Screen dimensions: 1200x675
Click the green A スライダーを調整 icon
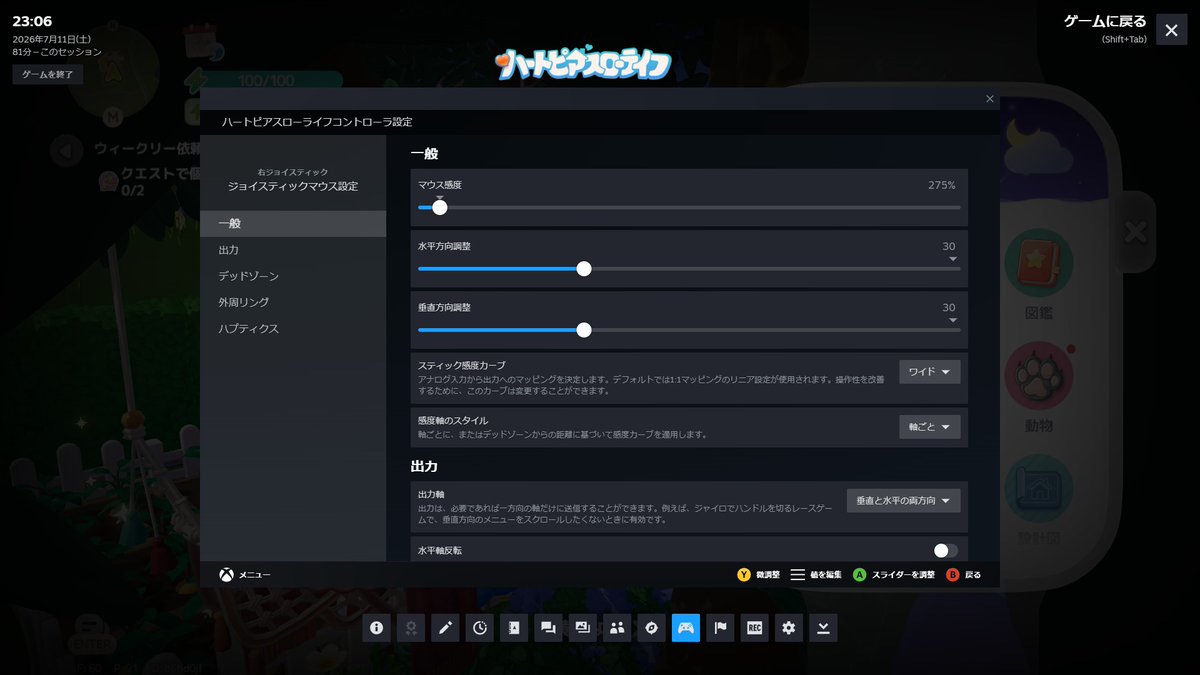point(860,575)
